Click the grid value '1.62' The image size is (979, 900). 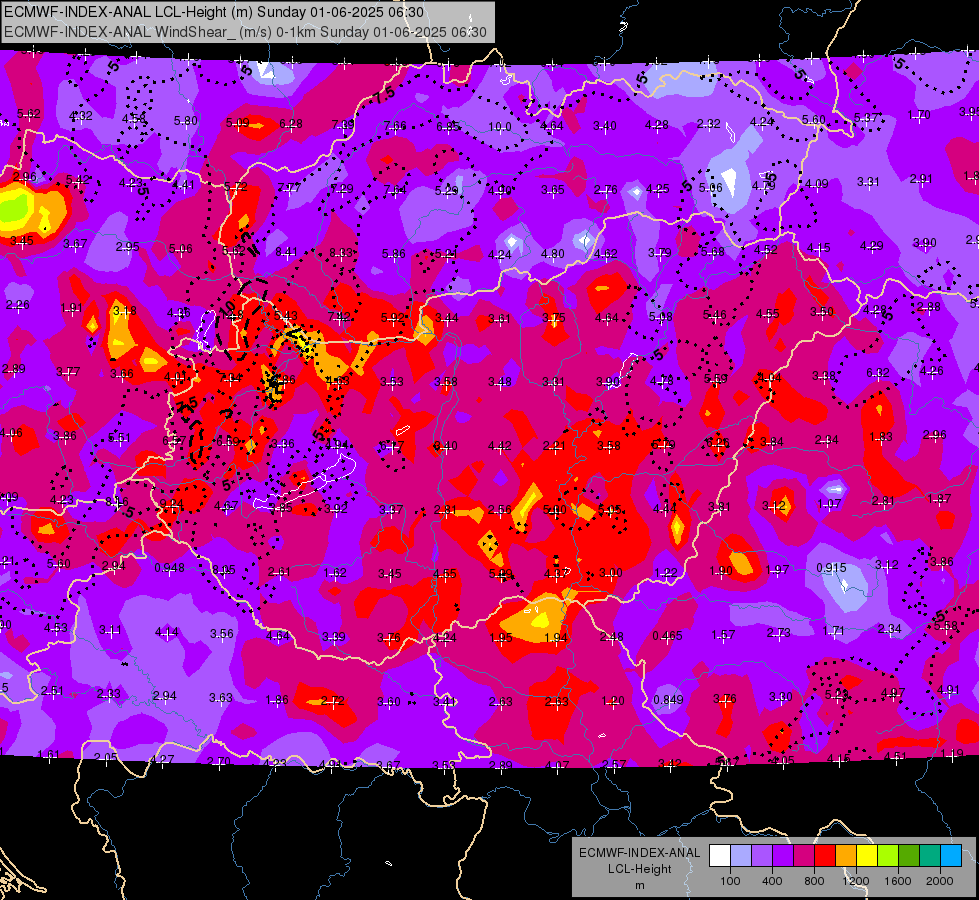click(x=335, y=573)
